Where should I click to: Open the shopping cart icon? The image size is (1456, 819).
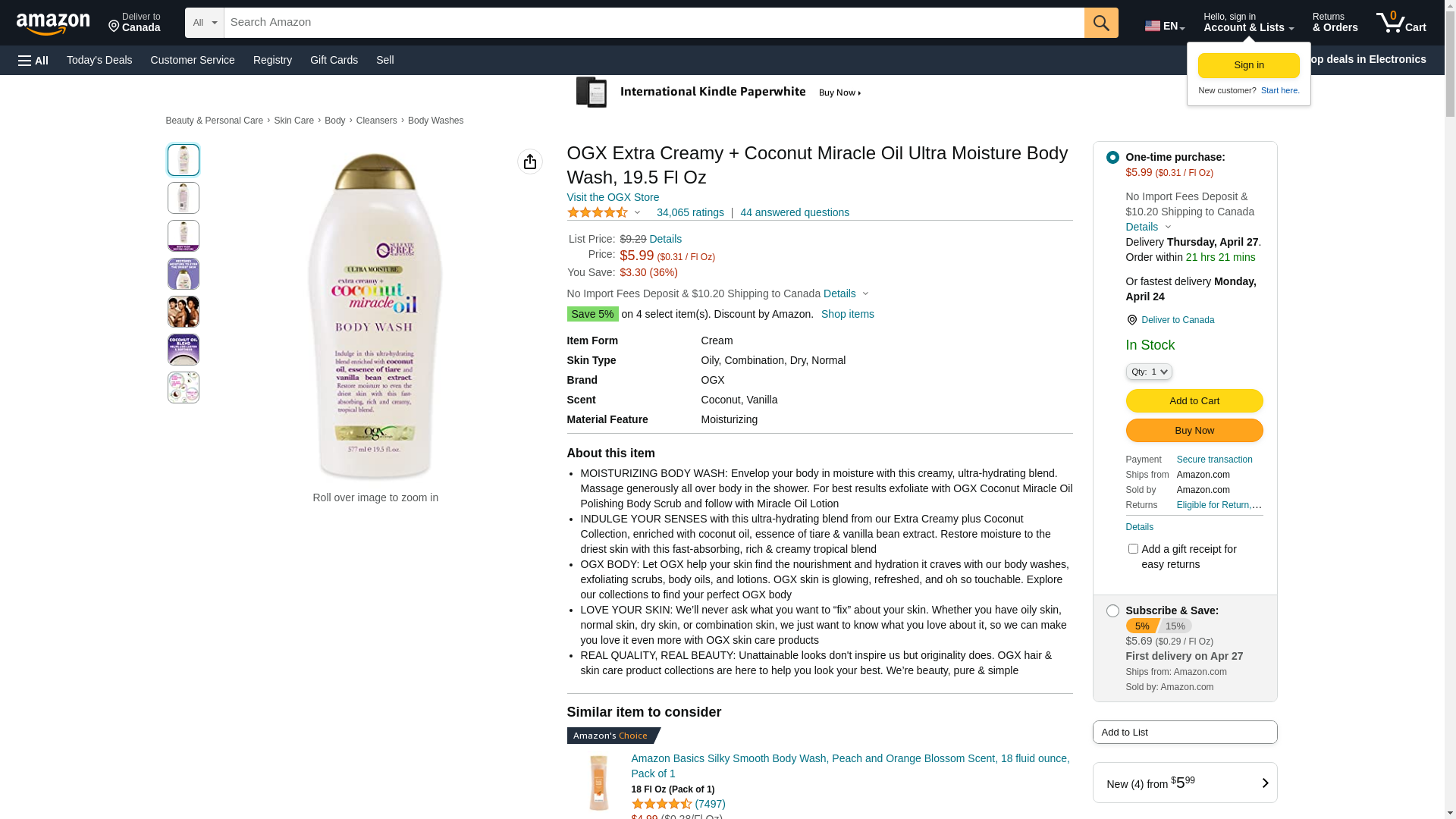pos(1401,23)
